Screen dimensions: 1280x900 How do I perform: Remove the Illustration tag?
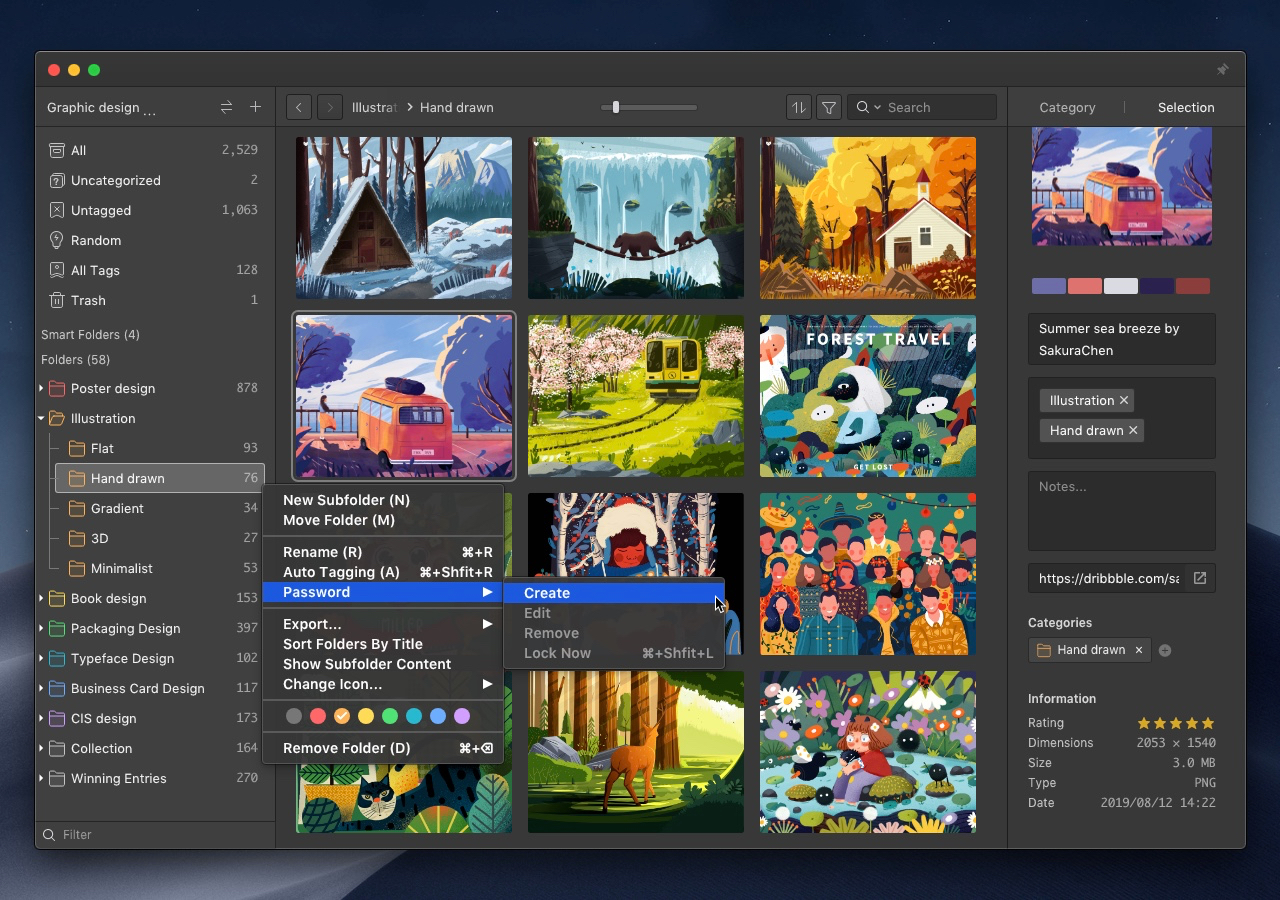pyautogui.click(x=1124, y=400)
